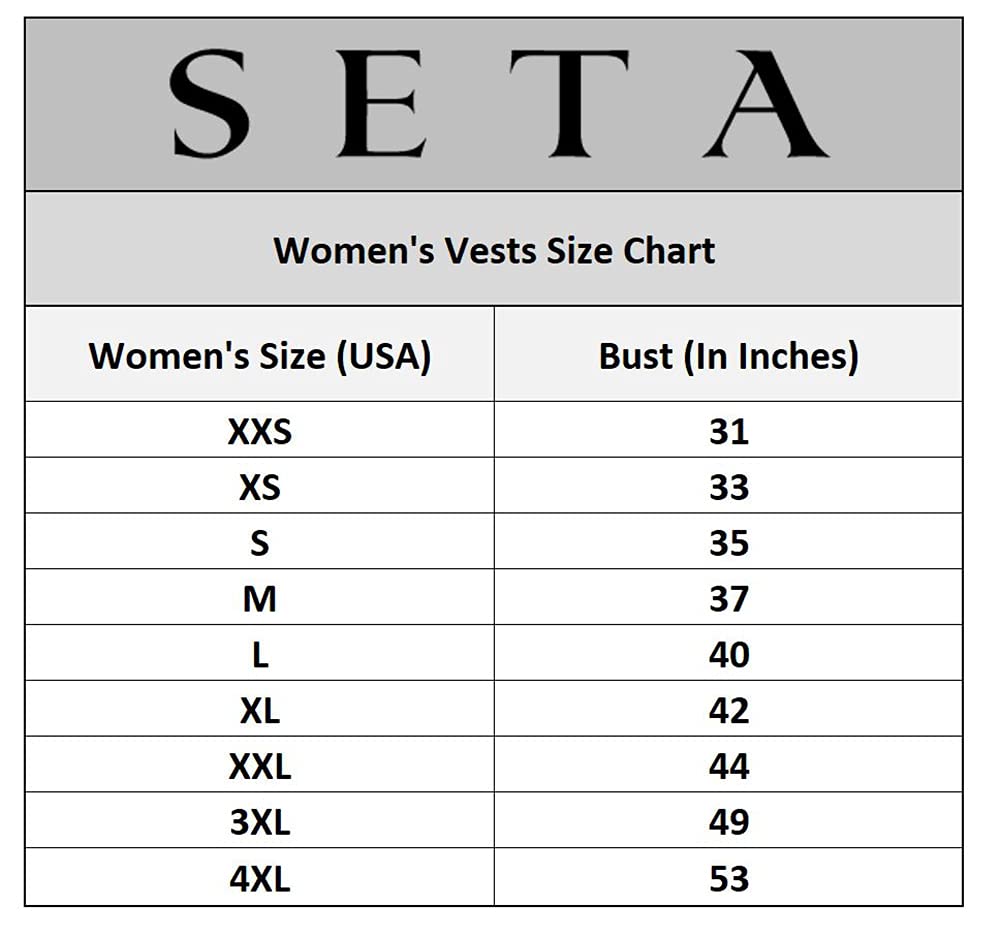Click bust value 53
The image size is (1000, 936).
pos(728,879)
